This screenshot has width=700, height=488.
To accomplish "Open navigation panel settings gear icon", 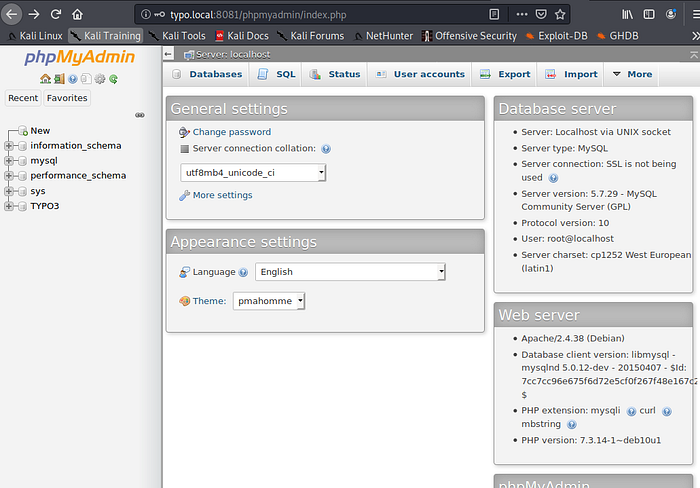I will 100,79.
